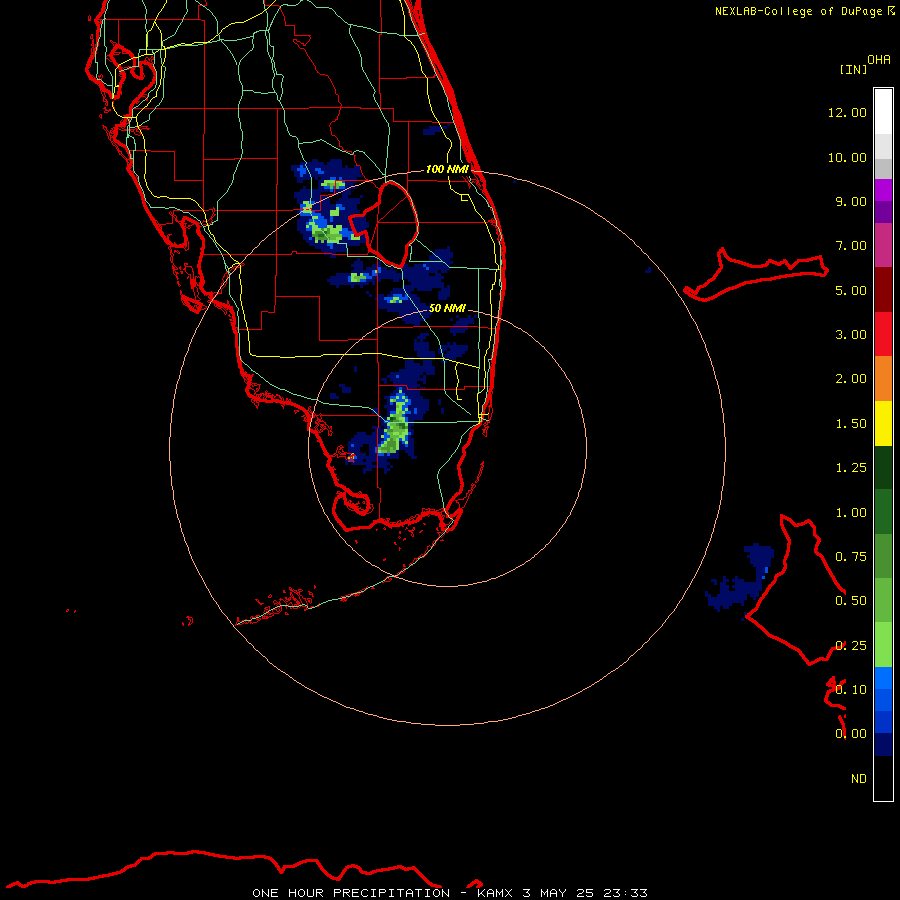
Task: Click the 0.50 legend value
Action: coord(851,601)
